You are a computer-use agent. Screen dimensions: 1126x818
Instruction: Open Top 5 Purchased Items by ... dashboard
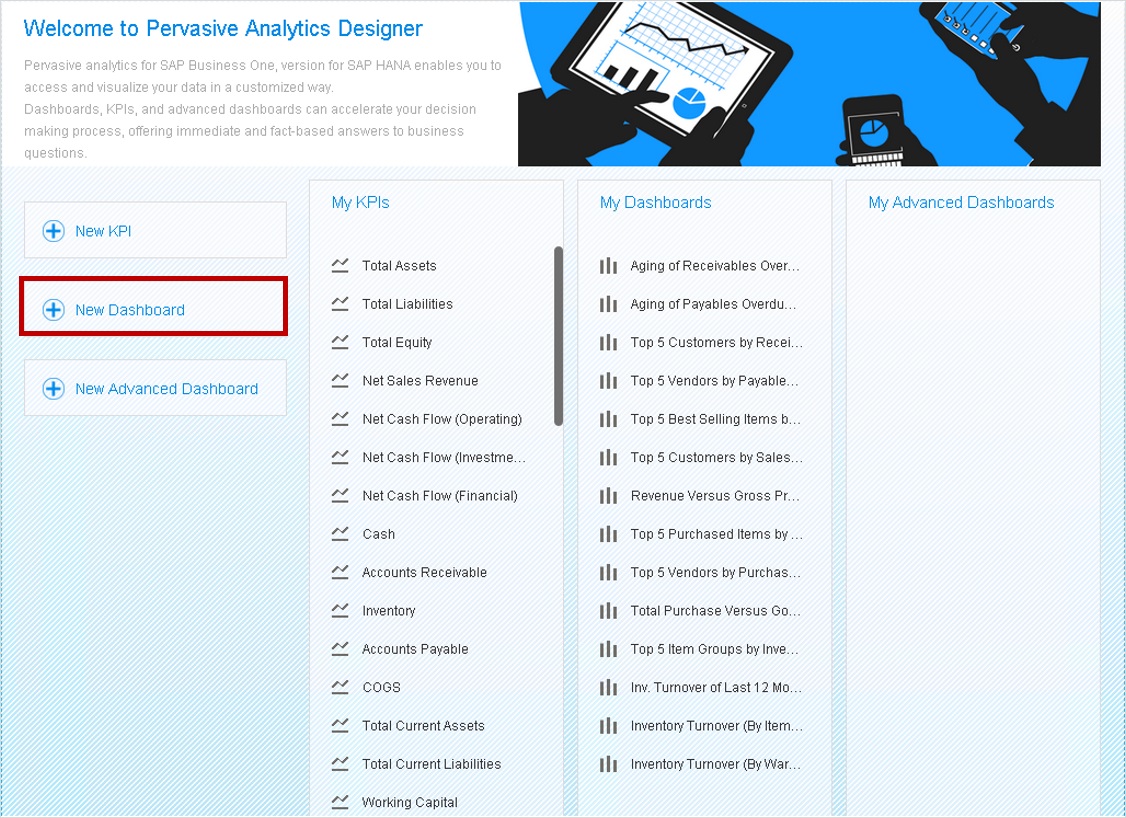[x=717, y=534]
